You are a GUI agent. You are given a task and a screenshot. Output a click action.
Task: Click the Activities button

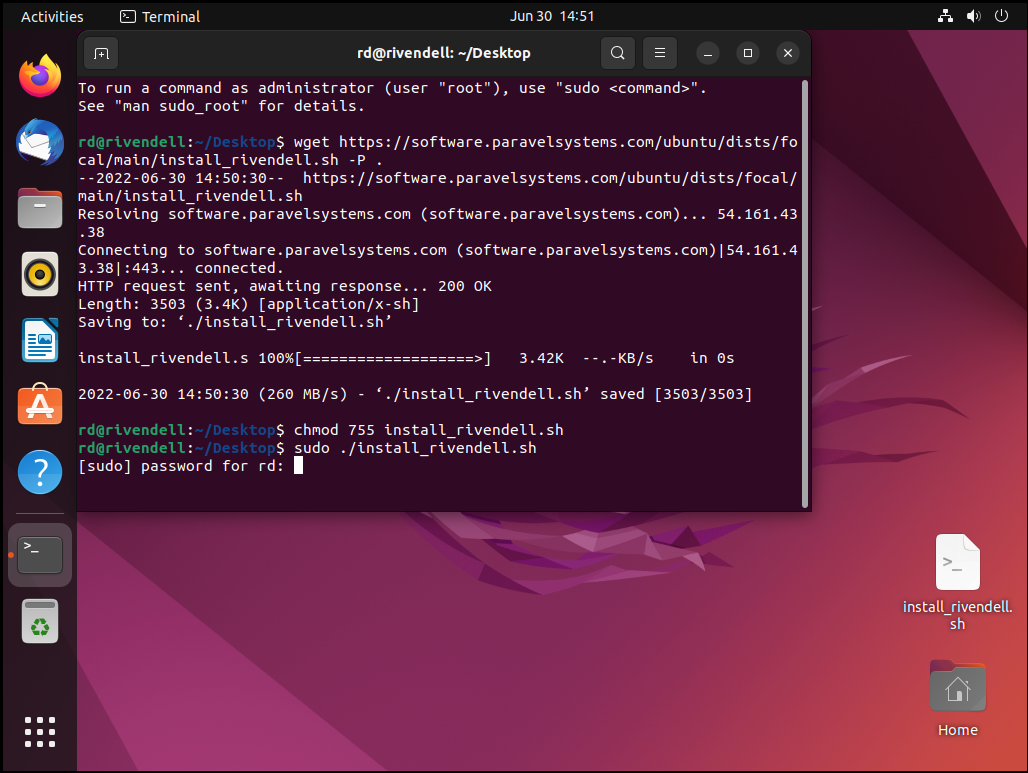click(52, 16)
